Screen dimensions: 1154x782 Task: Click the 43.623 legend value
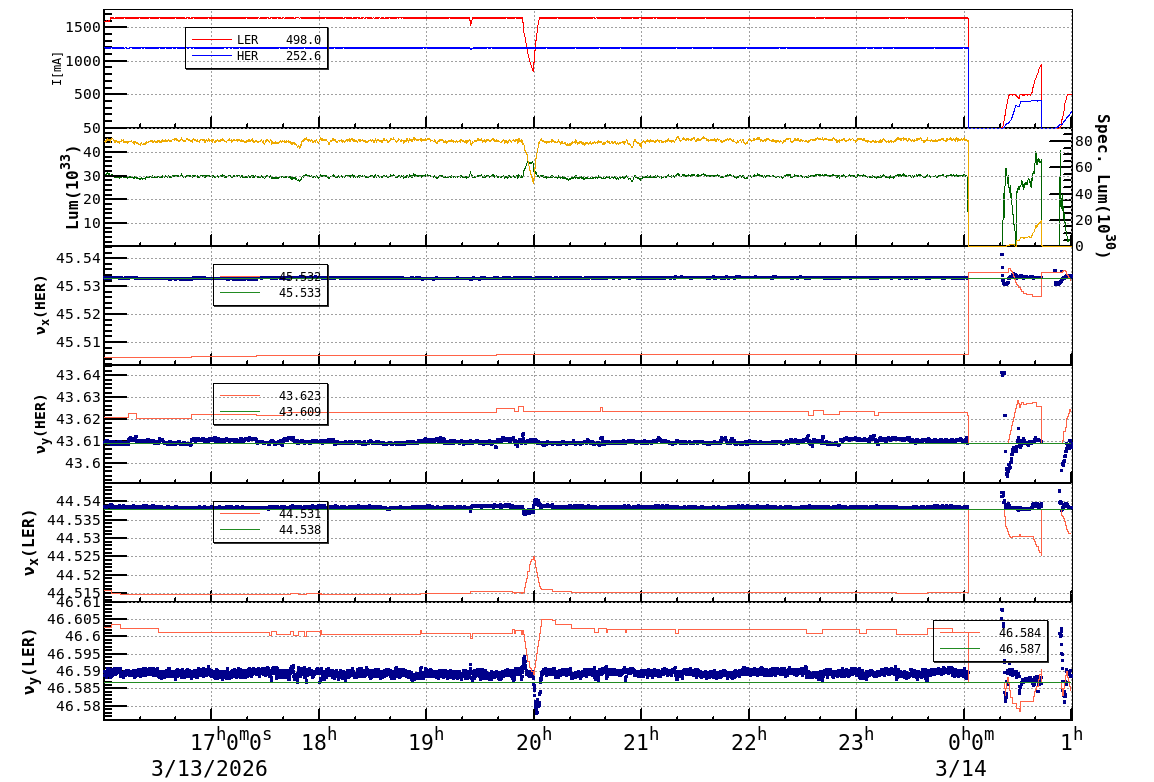click(300, 396)
